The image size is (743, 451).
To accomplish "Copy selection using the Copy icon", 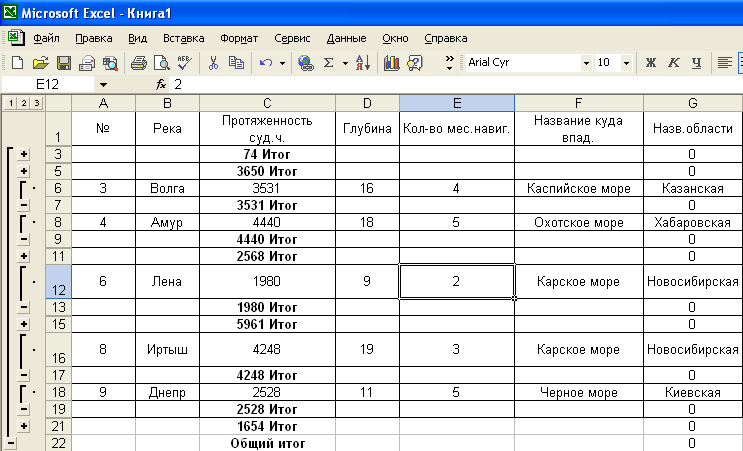I will point(236,63).
